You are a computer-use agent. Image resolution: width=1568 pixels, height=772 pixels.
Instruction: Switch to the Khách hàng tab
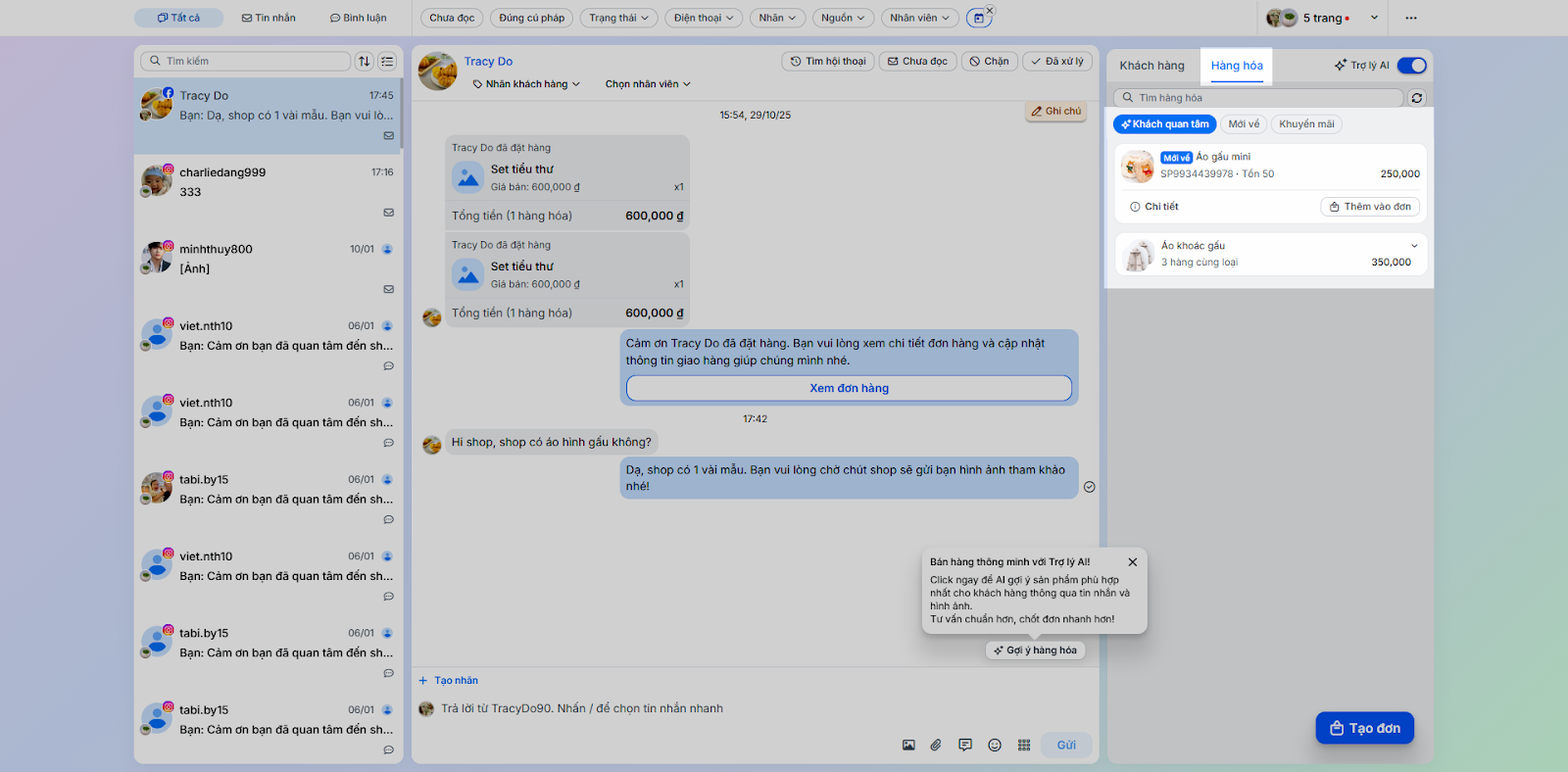[x=1151, y=66]
